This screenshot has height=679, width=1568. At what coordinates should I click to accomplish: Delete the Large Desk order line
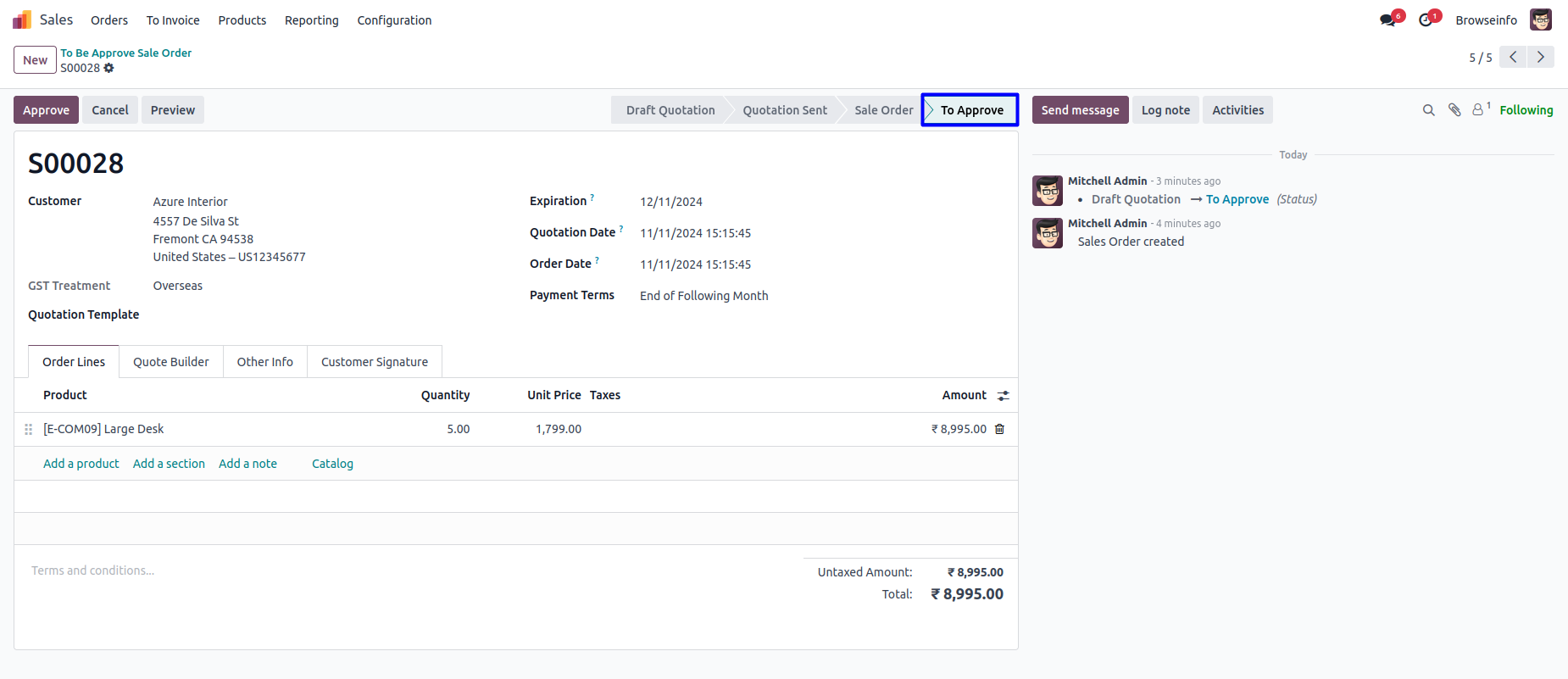999,429
